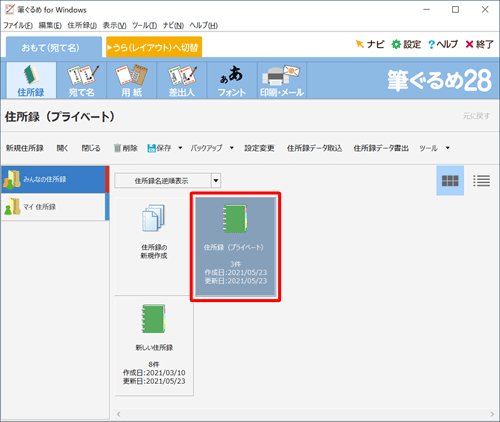Open the ナビ menu in menu bar

173,25
